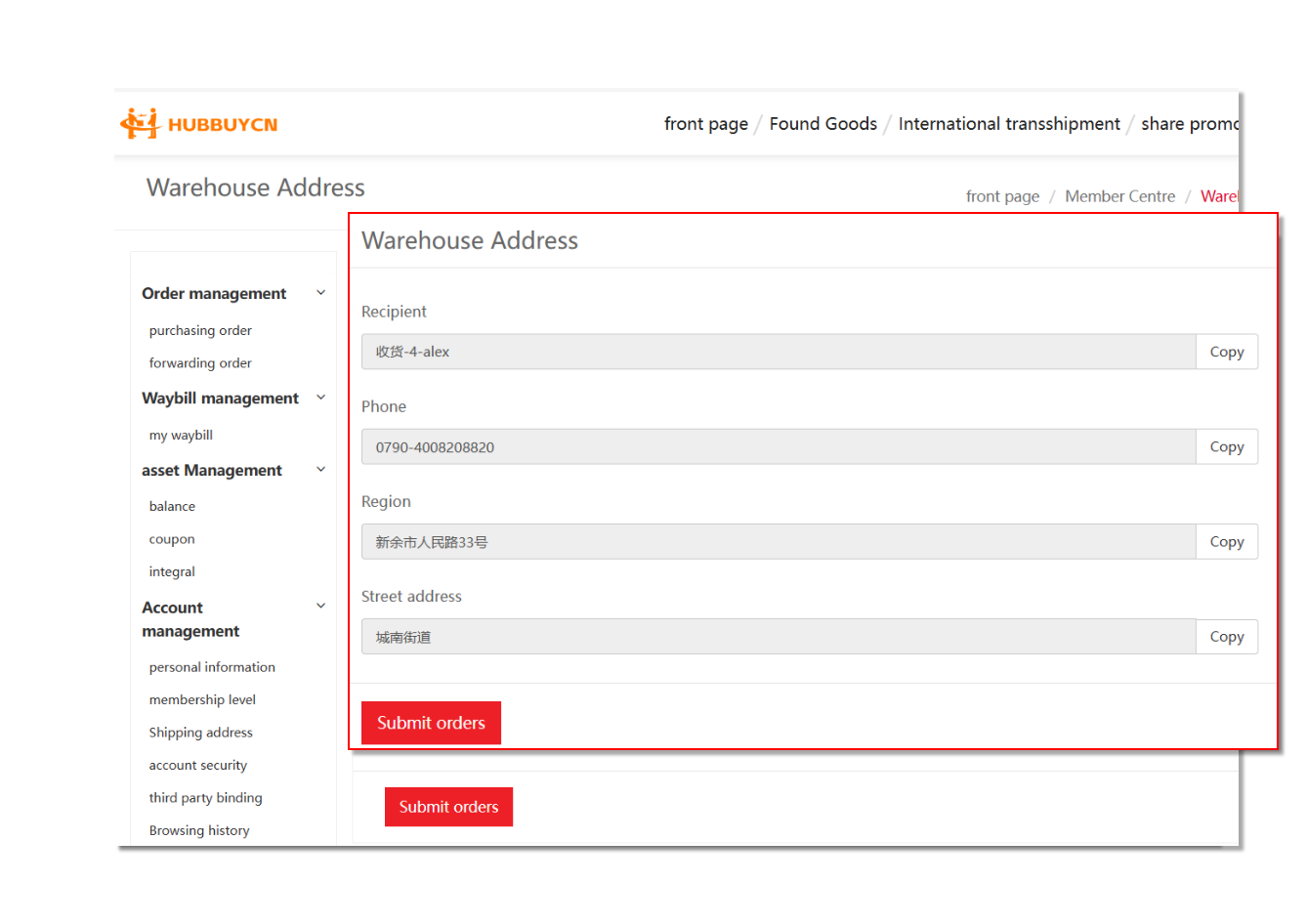1307x924 pixels.
Task: Go to International transshipment menu
Action: [x=1008, y=124]
